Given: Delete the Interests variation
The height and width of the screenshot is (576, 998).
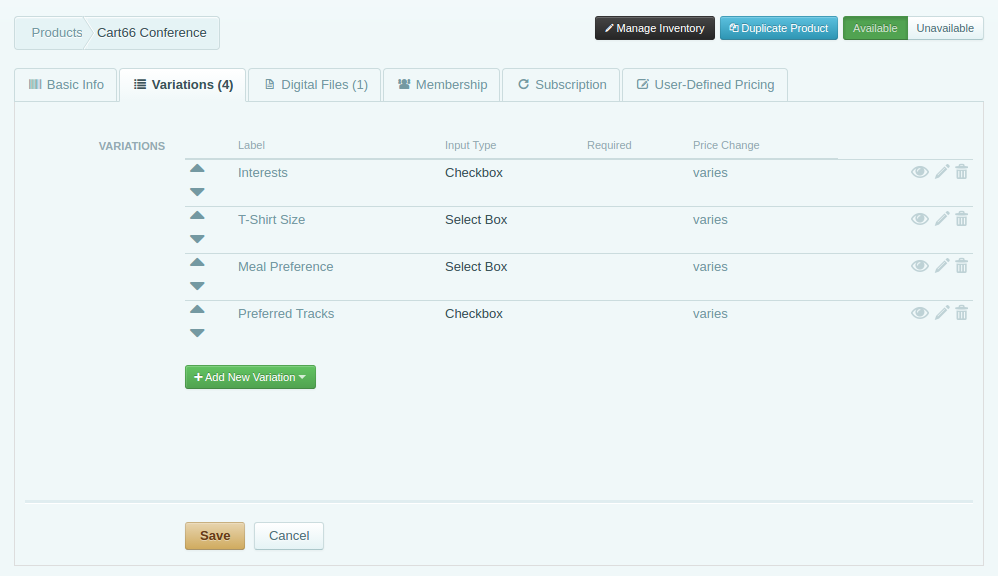Looking at the screenshot, I should 962,172.
